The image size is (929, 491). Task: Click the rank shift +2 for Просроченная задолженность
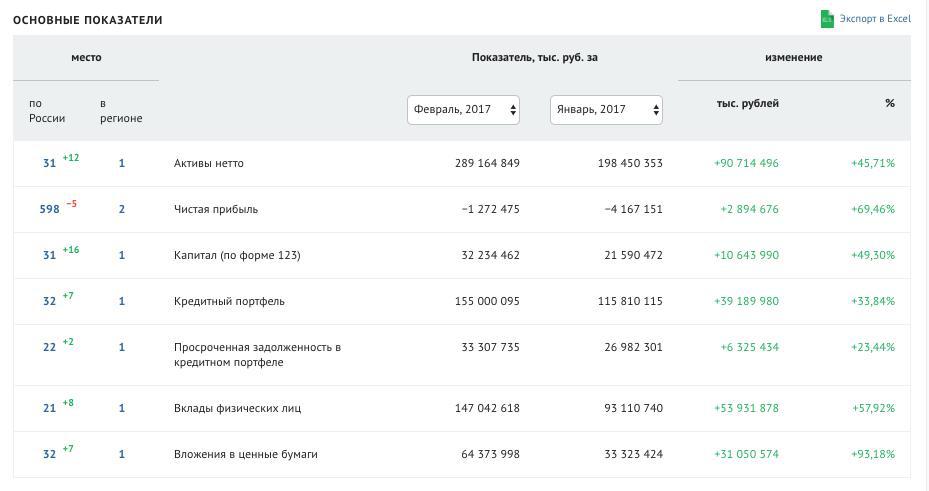tap(68, 342)
